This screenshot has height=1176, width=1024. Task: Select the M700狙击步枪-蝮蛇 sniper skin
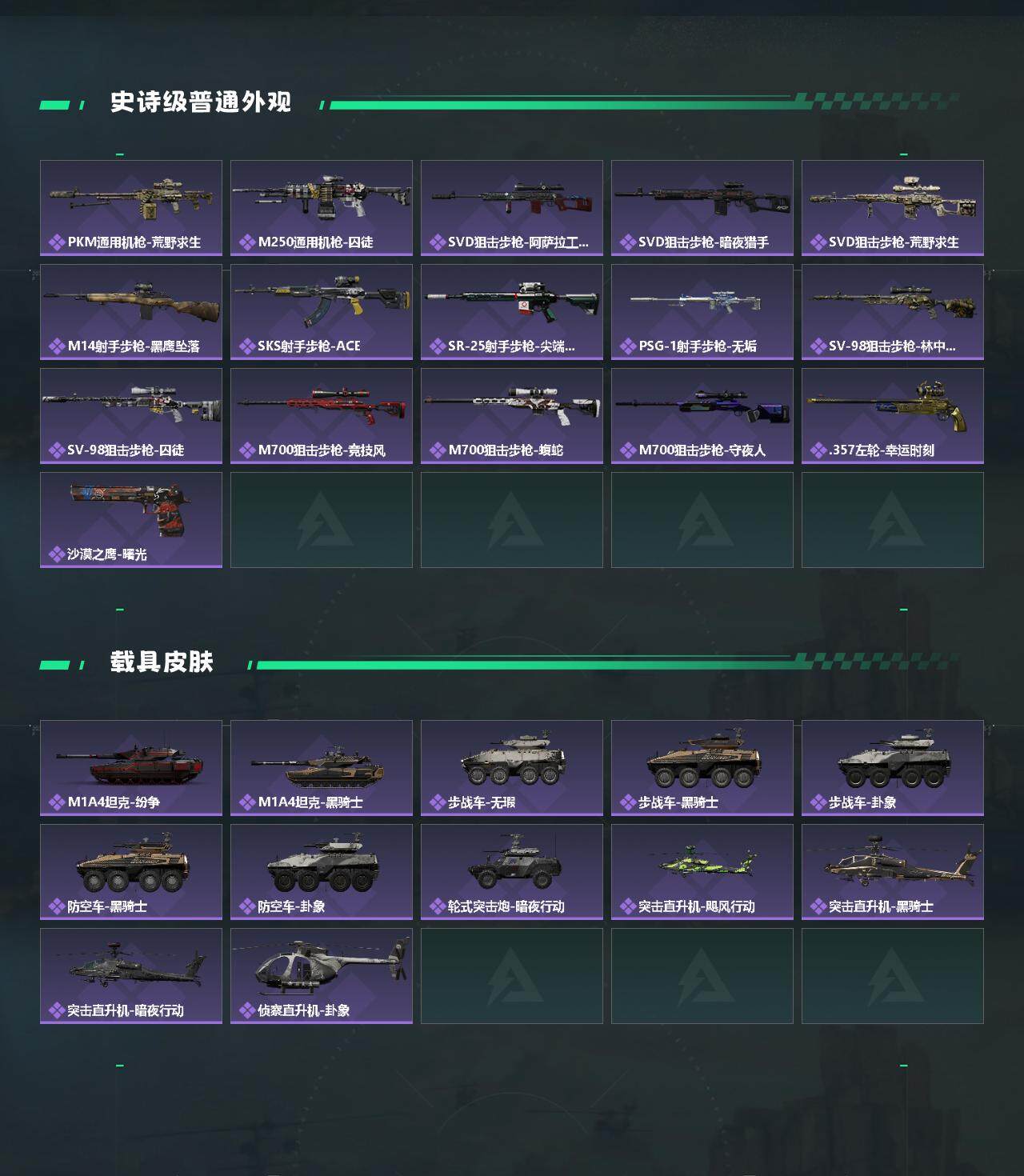pyautogui.click(x=512, y=416)
